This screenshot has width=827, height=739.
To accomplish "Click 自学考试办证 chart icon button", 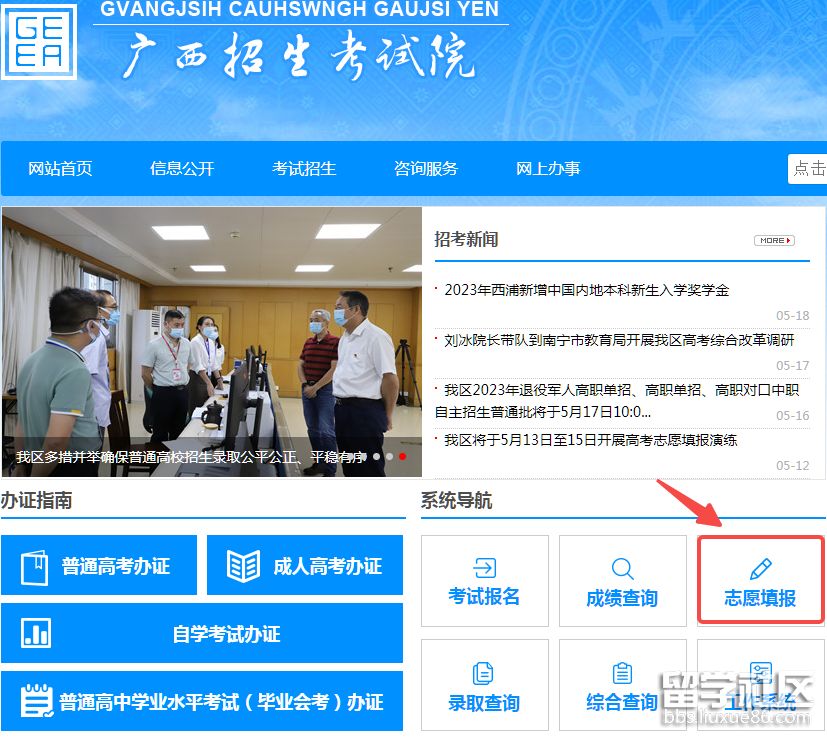I will pyautogui.click(x=201, y=634).
